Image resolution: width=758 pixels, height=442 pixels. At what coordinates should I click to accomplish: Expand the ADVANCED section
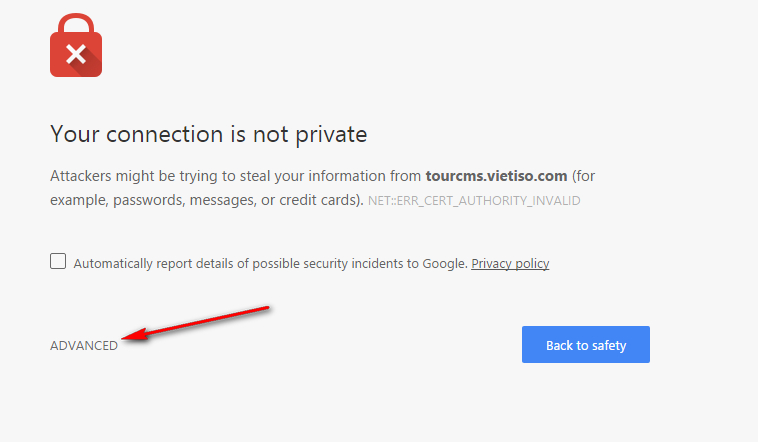point(84,345)
